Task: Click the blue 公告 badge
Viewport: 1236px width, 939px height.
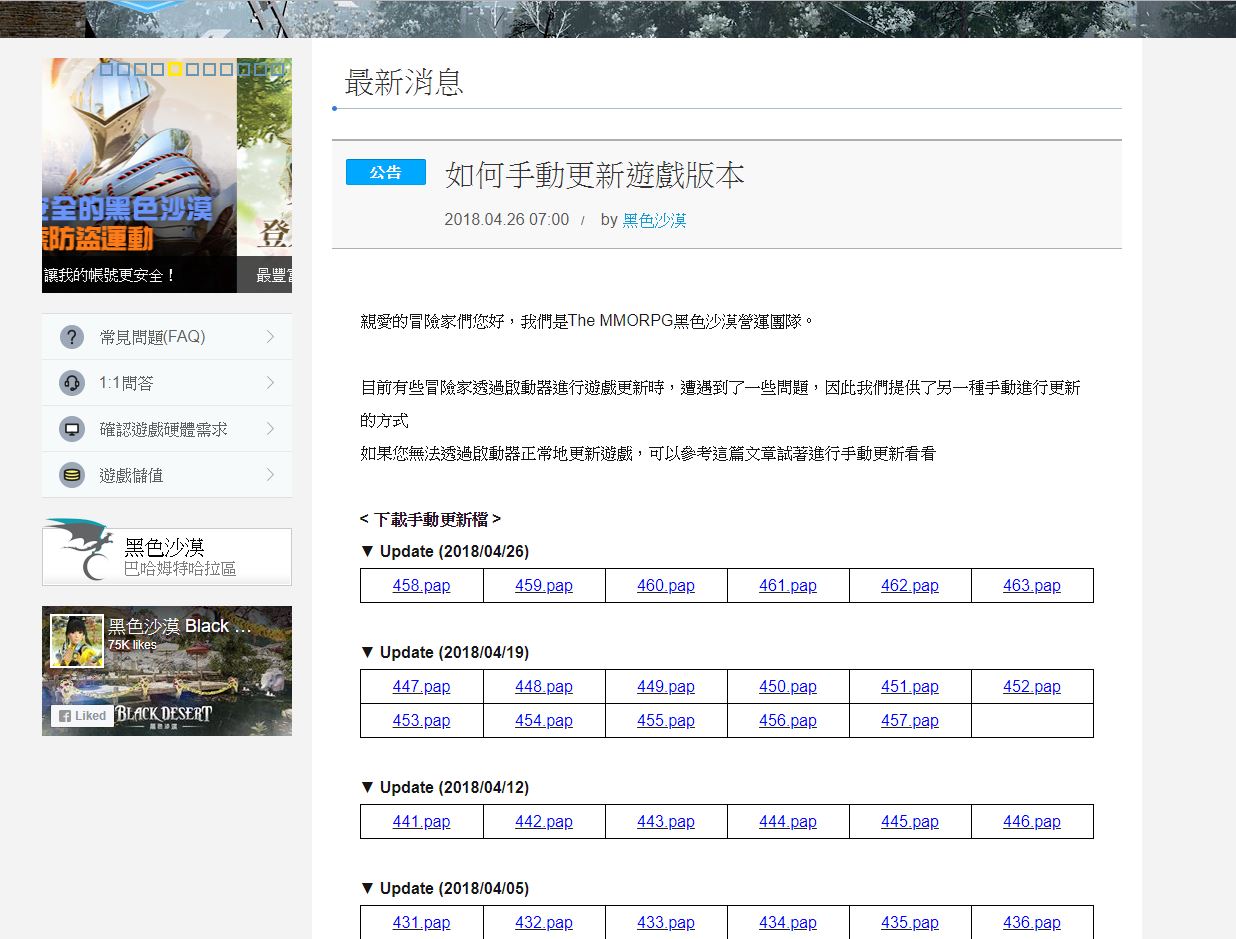Action: [x=386, y=172]
